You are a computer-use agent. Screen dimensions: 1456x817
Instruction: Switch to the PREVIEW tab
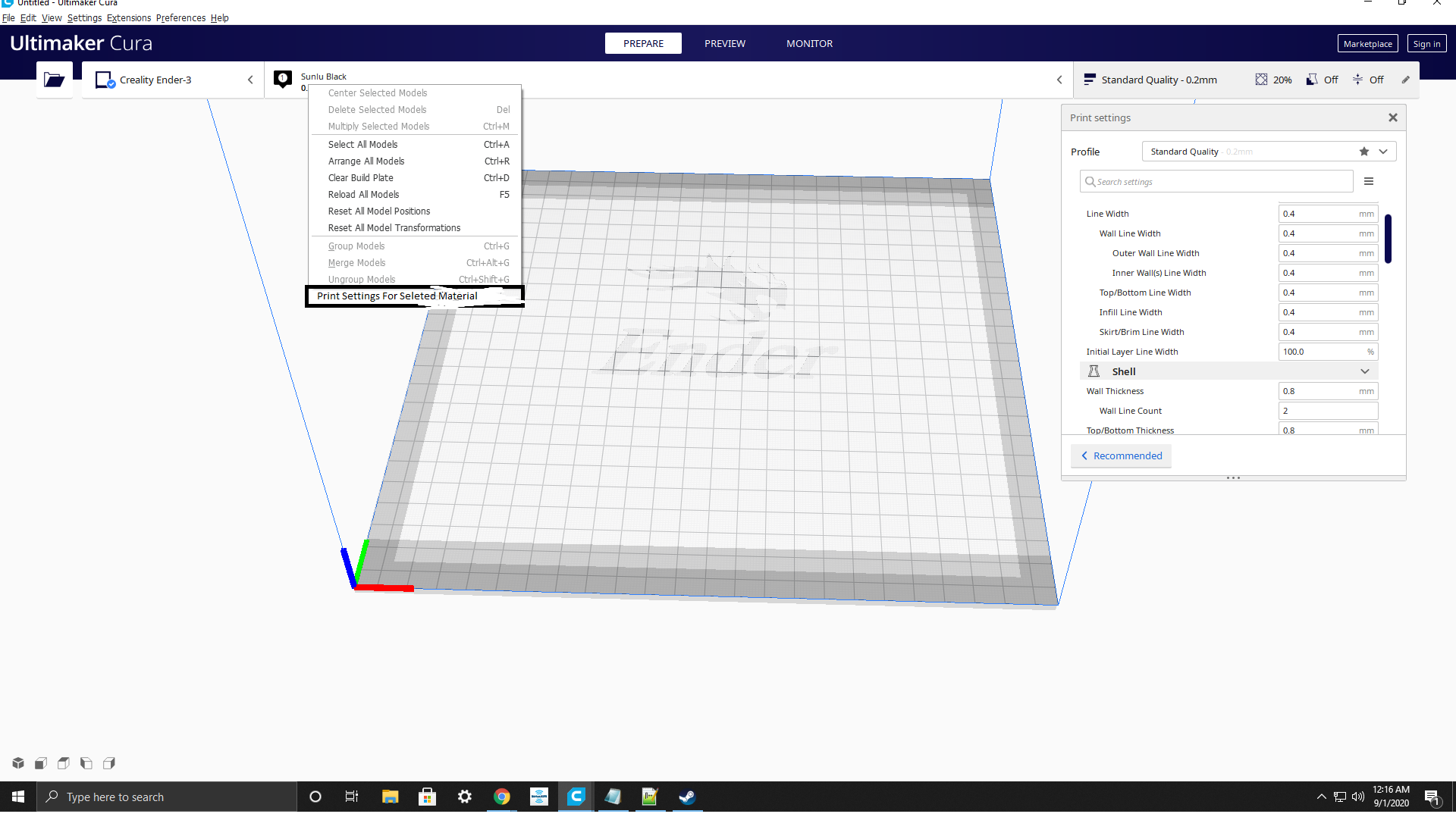point(724,43)
